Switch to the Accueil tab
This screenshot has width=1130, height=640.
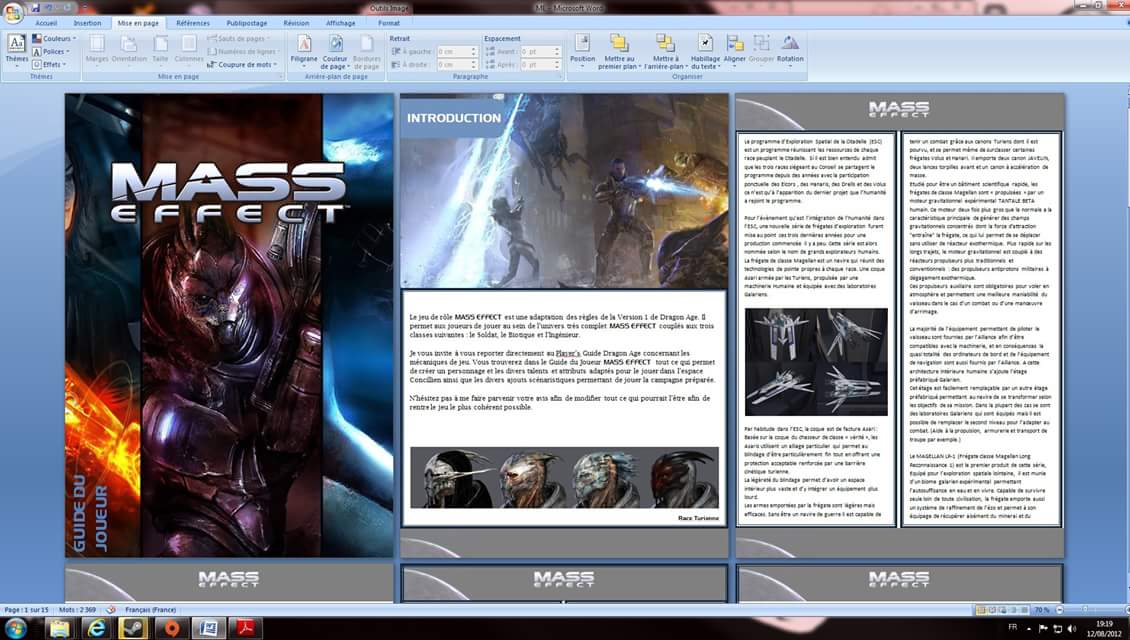click(x=46, y=23)
